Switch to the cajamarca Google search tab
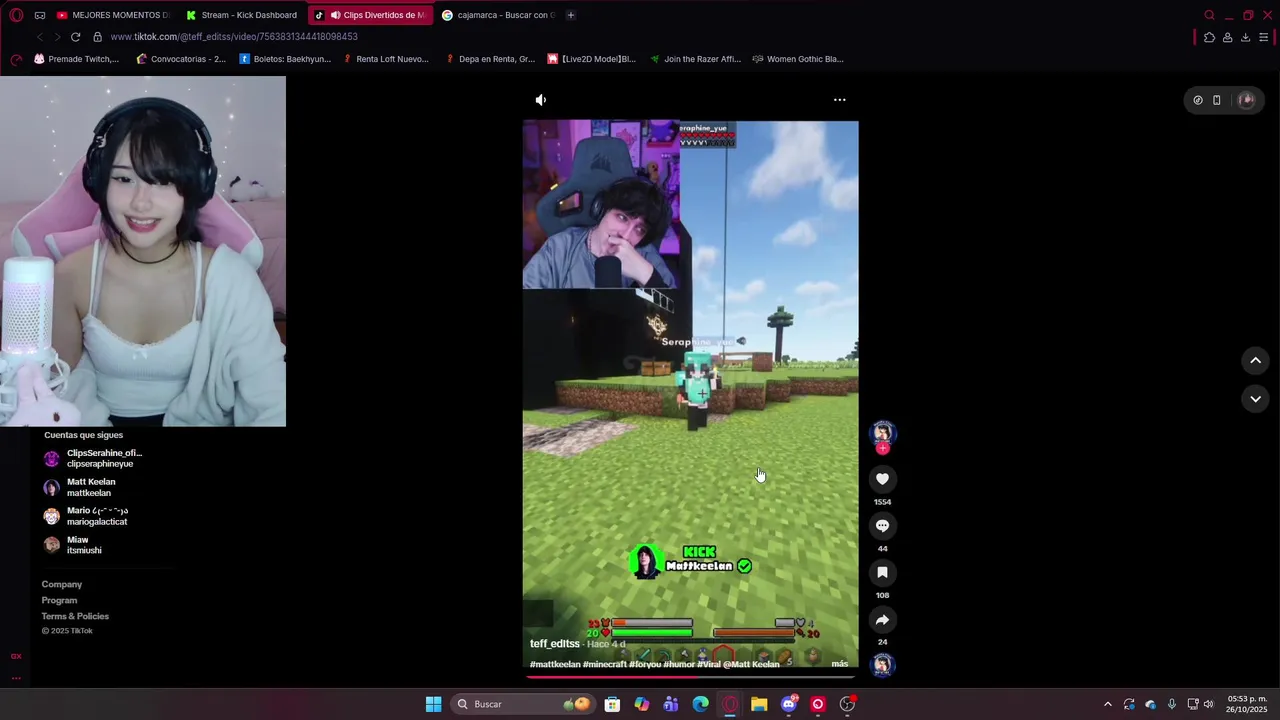The height and width of the screenshot is (720, 1280). (497, 15)
